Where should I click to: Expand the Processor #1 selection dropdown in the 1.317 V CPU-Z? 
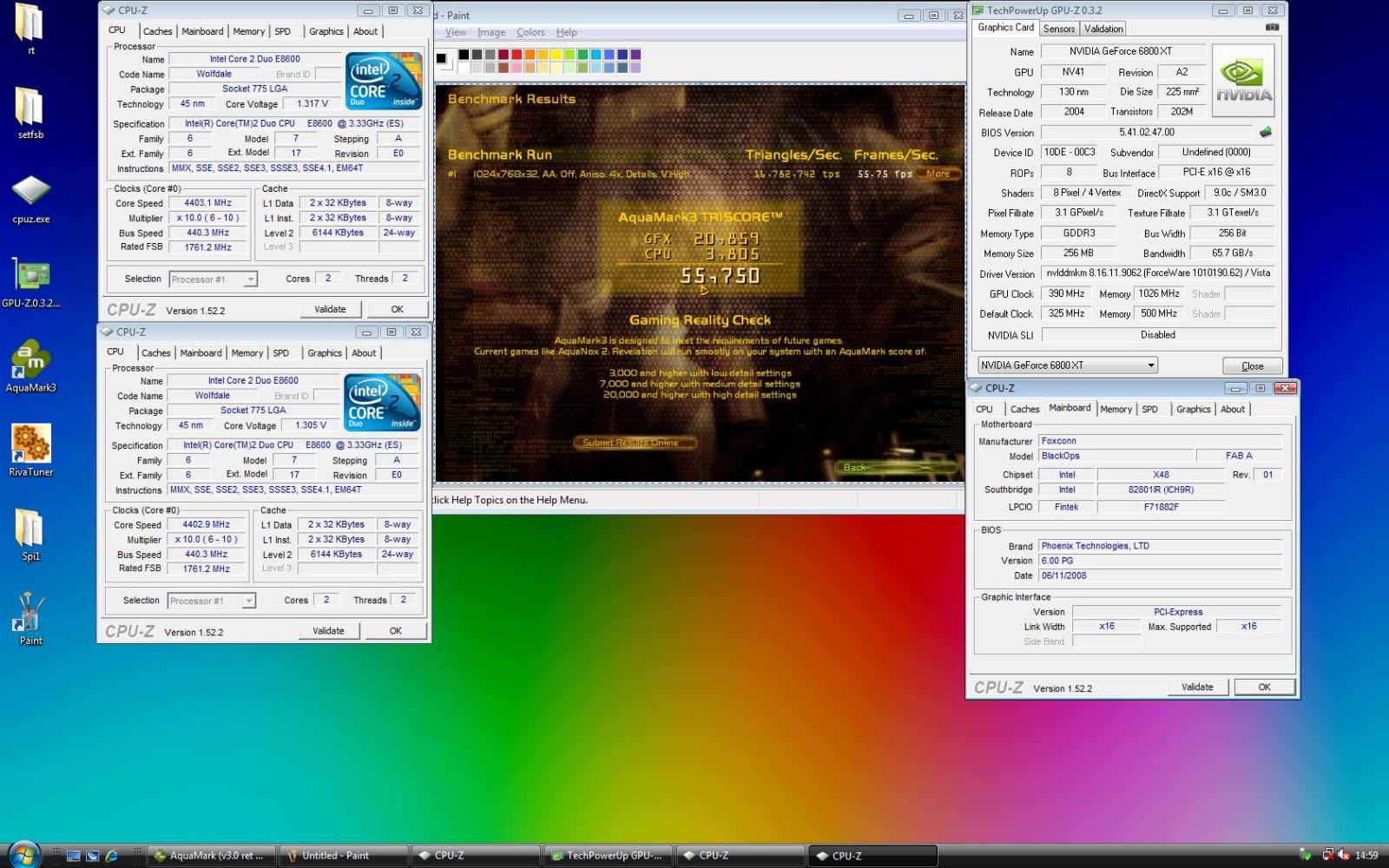[250, 279]
